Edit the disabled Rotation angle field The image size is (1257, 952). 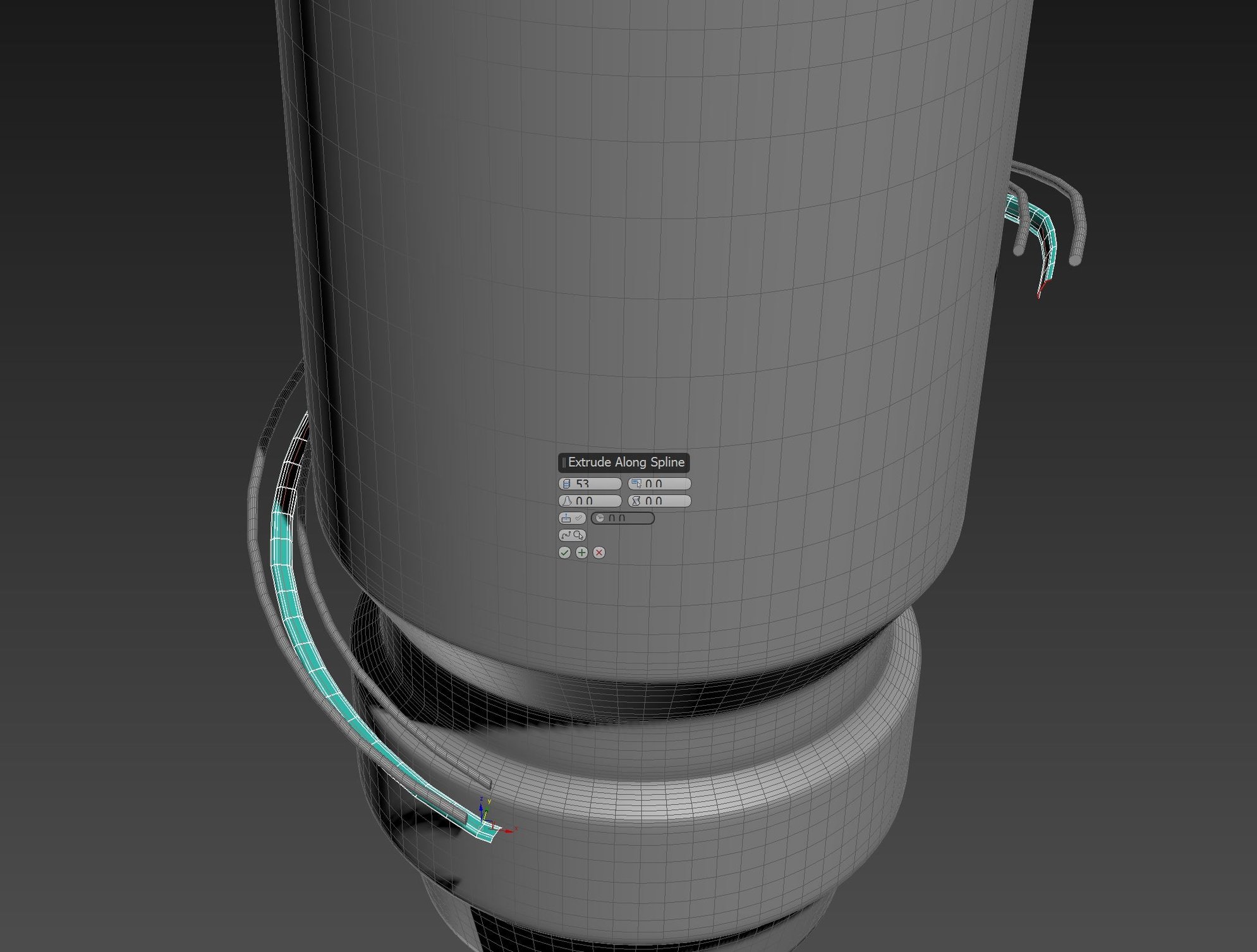coord(622,518)
